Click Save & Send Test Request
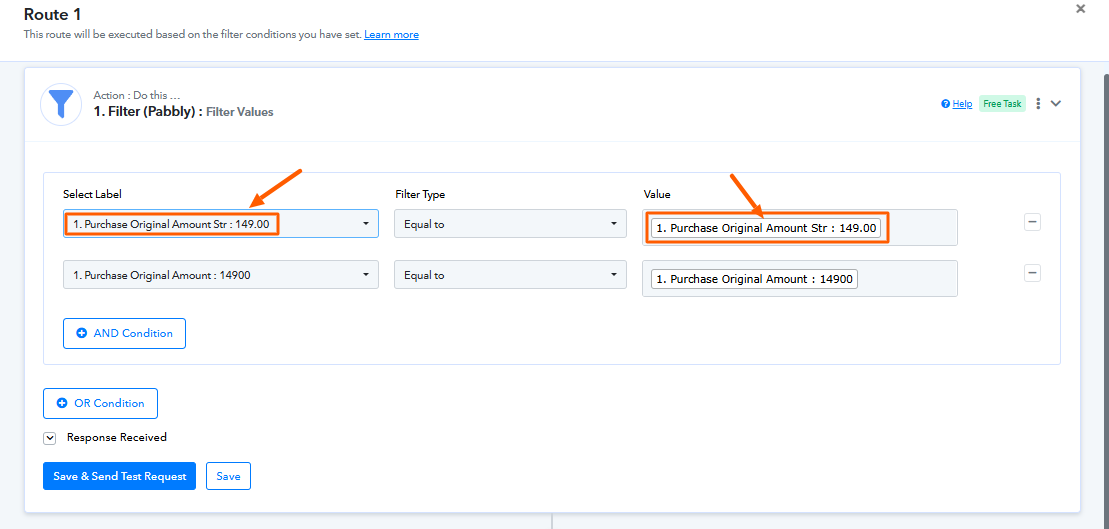This screenshot has height=529, width=1109. [x=119, y=476]
